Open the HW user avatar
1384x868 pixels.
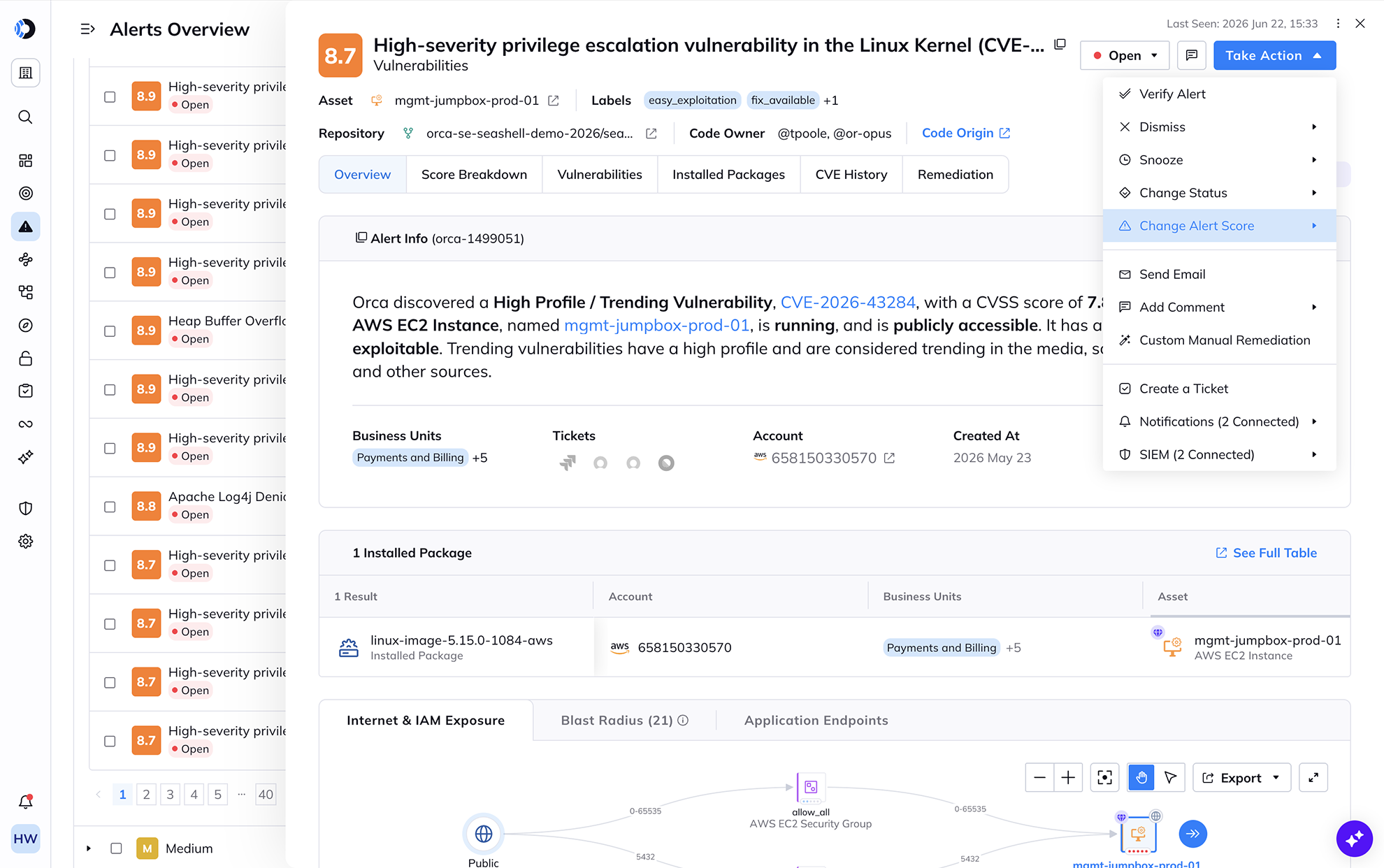tap(25, 839)
